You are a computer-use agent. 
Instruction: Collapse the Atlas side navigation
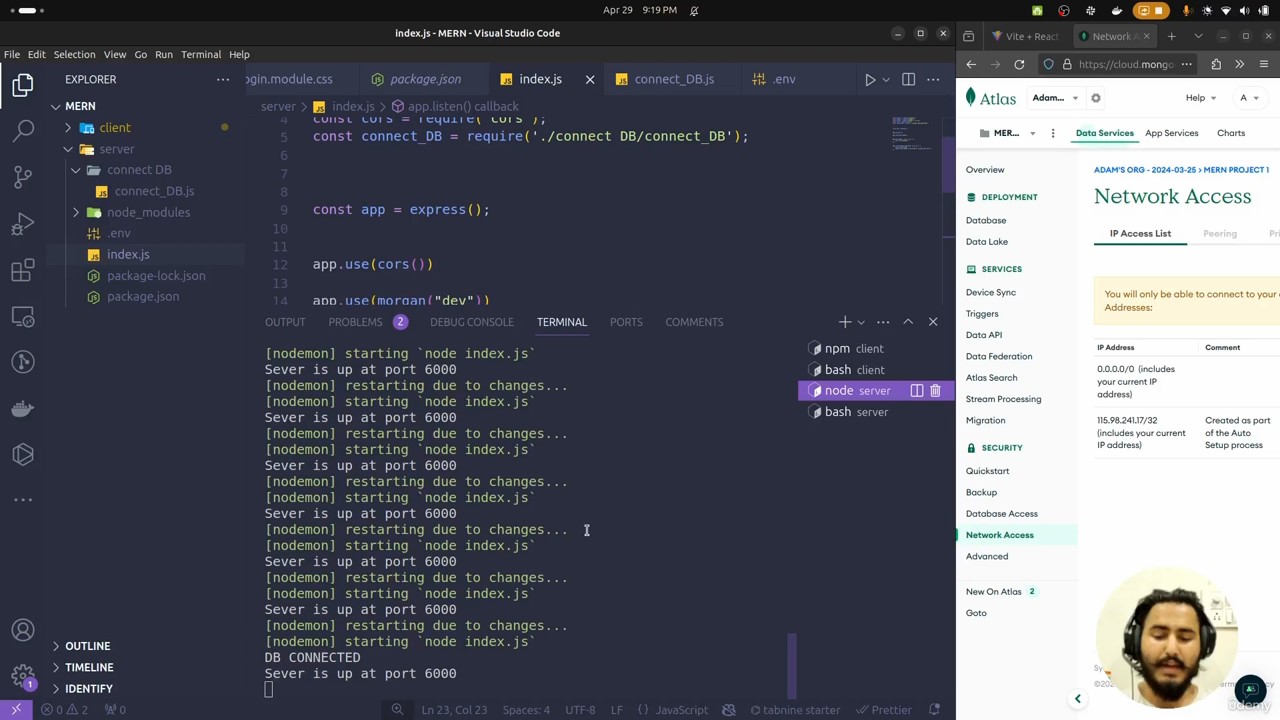(1077, 699)
